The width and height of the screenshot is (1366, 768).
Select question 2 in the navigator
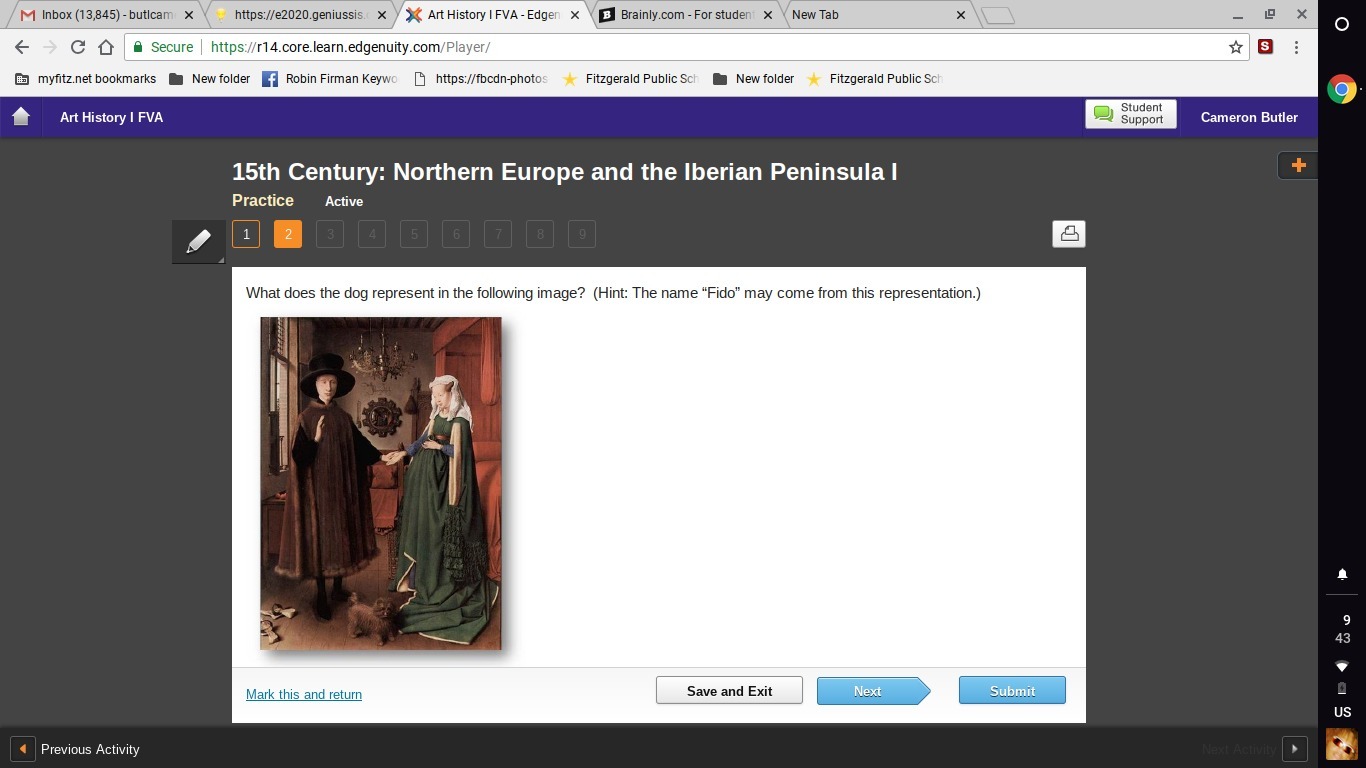pos(288,234)
